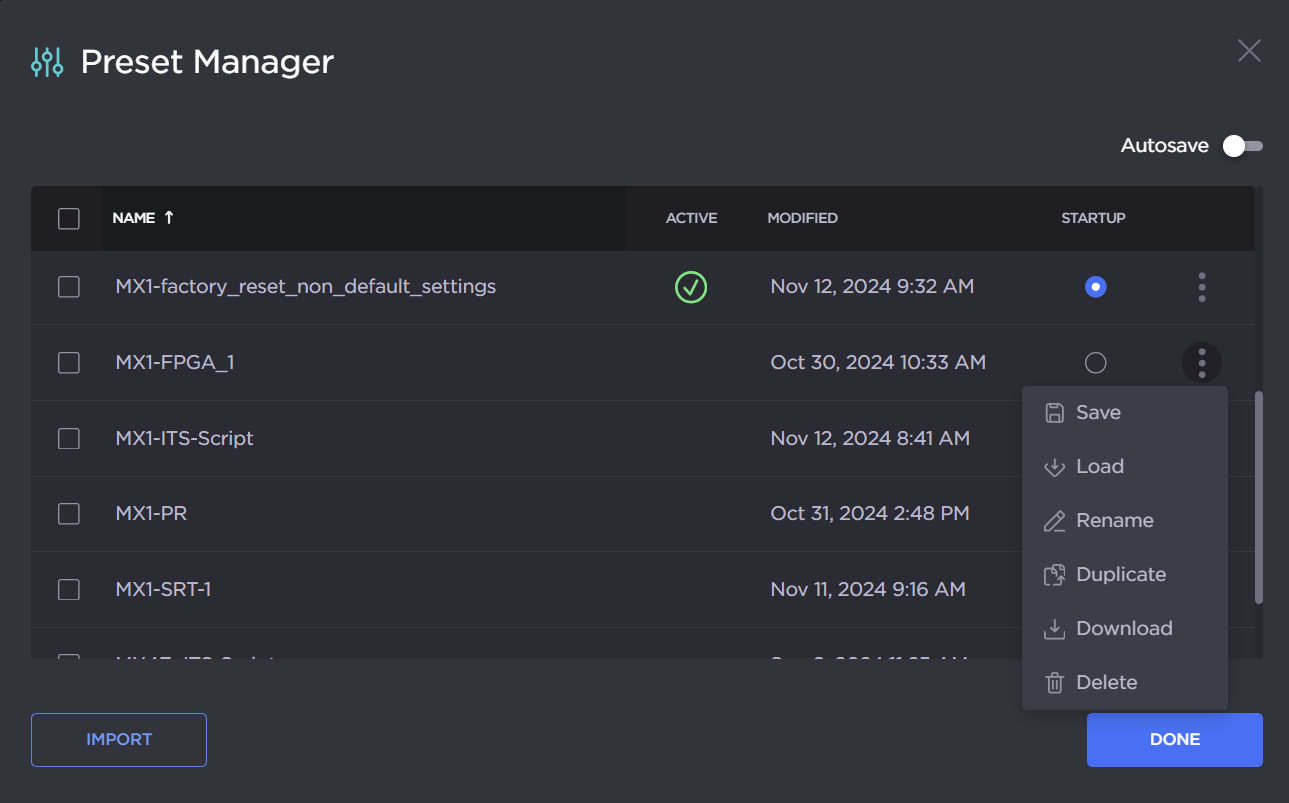Choose Duplicate from the context menu

(1120, 575)
